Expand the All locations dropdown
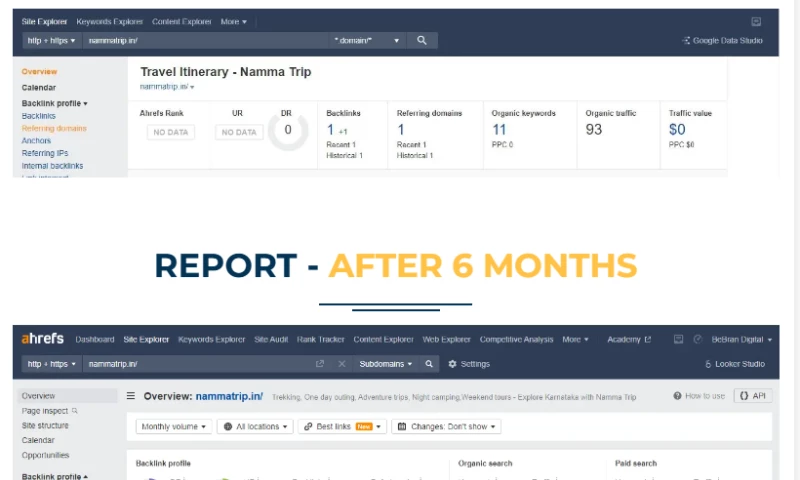The width and height of the screenshot is (800, 480). pyautogui.click(x=254, y=426)
